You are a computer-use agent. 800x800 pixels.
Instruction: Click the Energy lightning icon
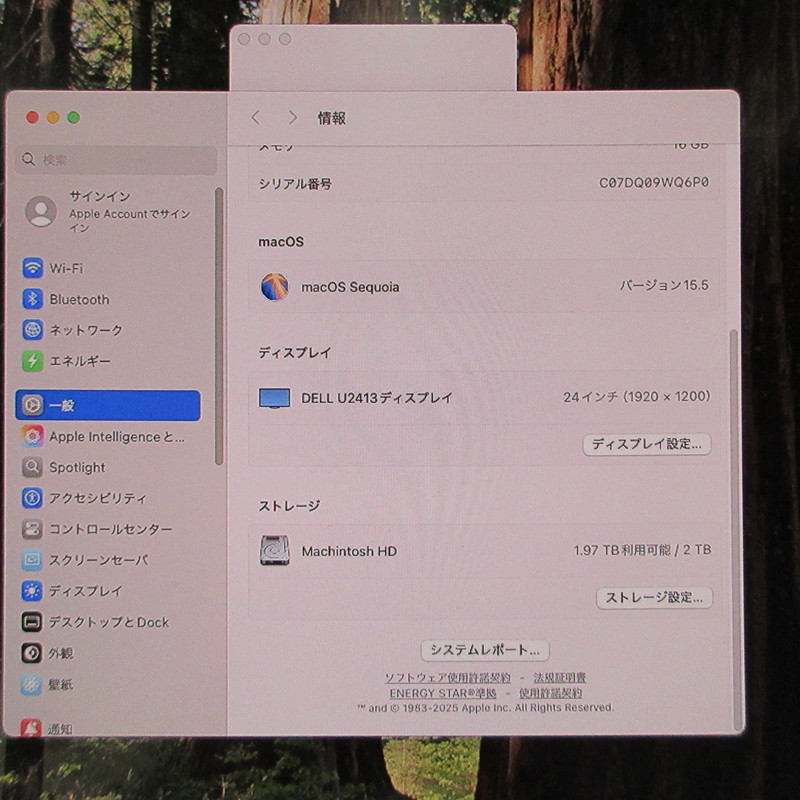[33, 361]
